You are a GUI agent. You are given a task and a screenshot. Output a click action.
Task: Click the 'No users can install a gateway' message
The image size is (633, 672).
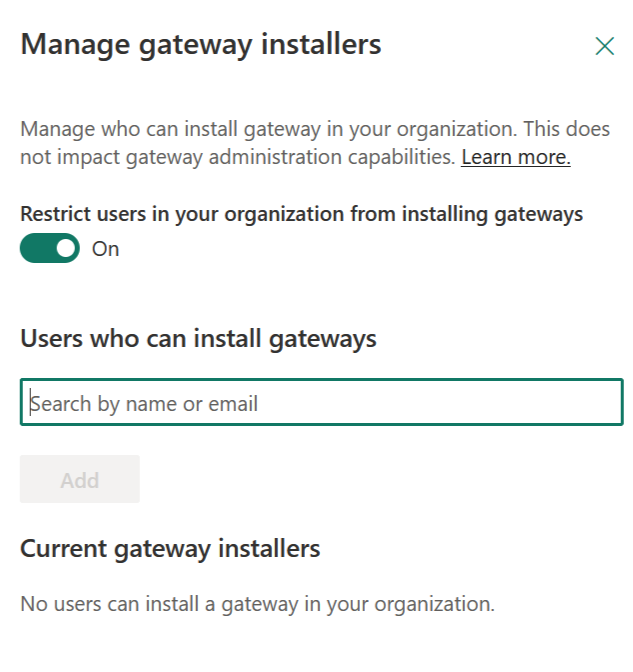click(257, 604)
